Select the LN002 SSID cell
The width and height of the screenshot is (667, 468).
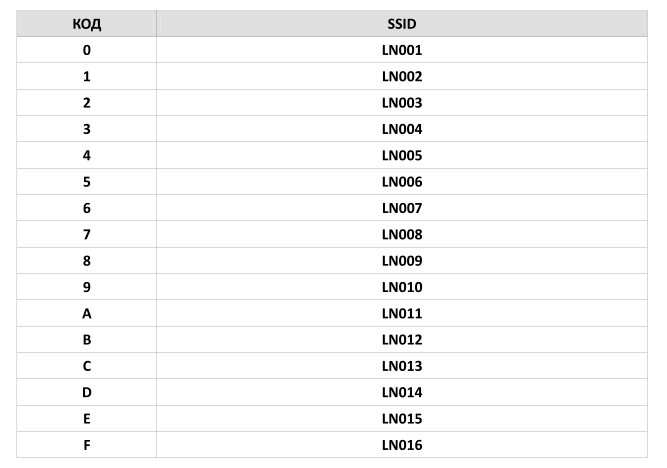coord(402,76)
